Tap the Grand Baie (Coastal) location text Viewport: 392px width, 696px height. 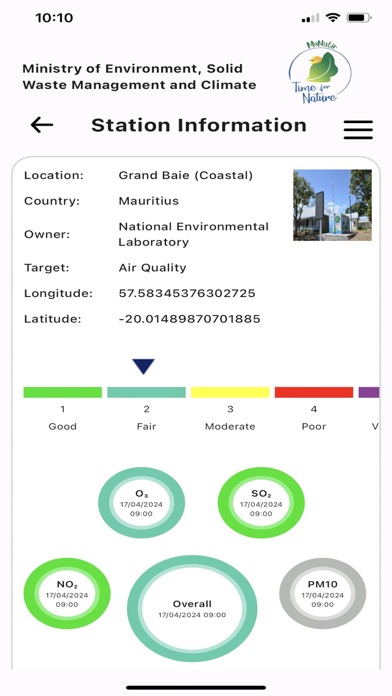[186, 175]
